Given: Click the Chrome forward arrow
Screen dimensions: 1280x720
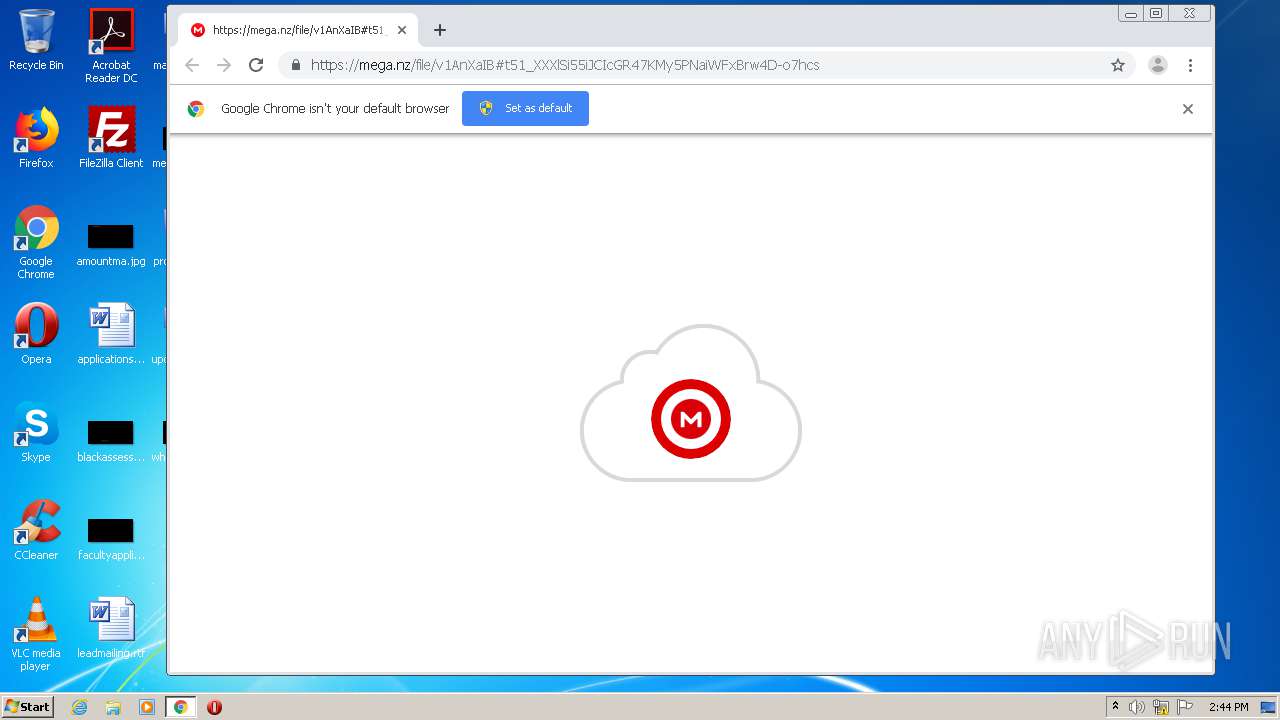Looking at the screenshot, I should tap(224, 65).
